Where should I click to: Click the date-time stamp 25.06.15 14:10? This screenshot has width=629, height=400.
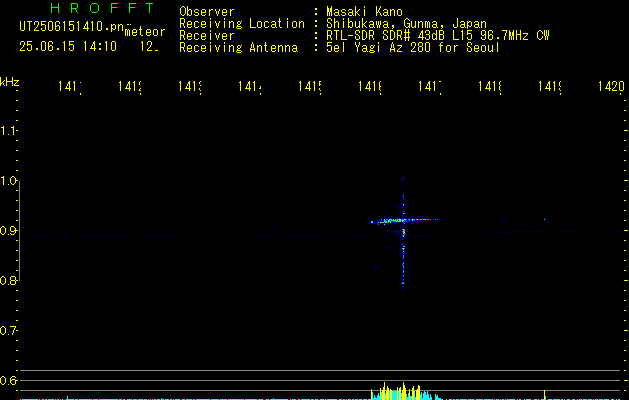coord(68,47)
